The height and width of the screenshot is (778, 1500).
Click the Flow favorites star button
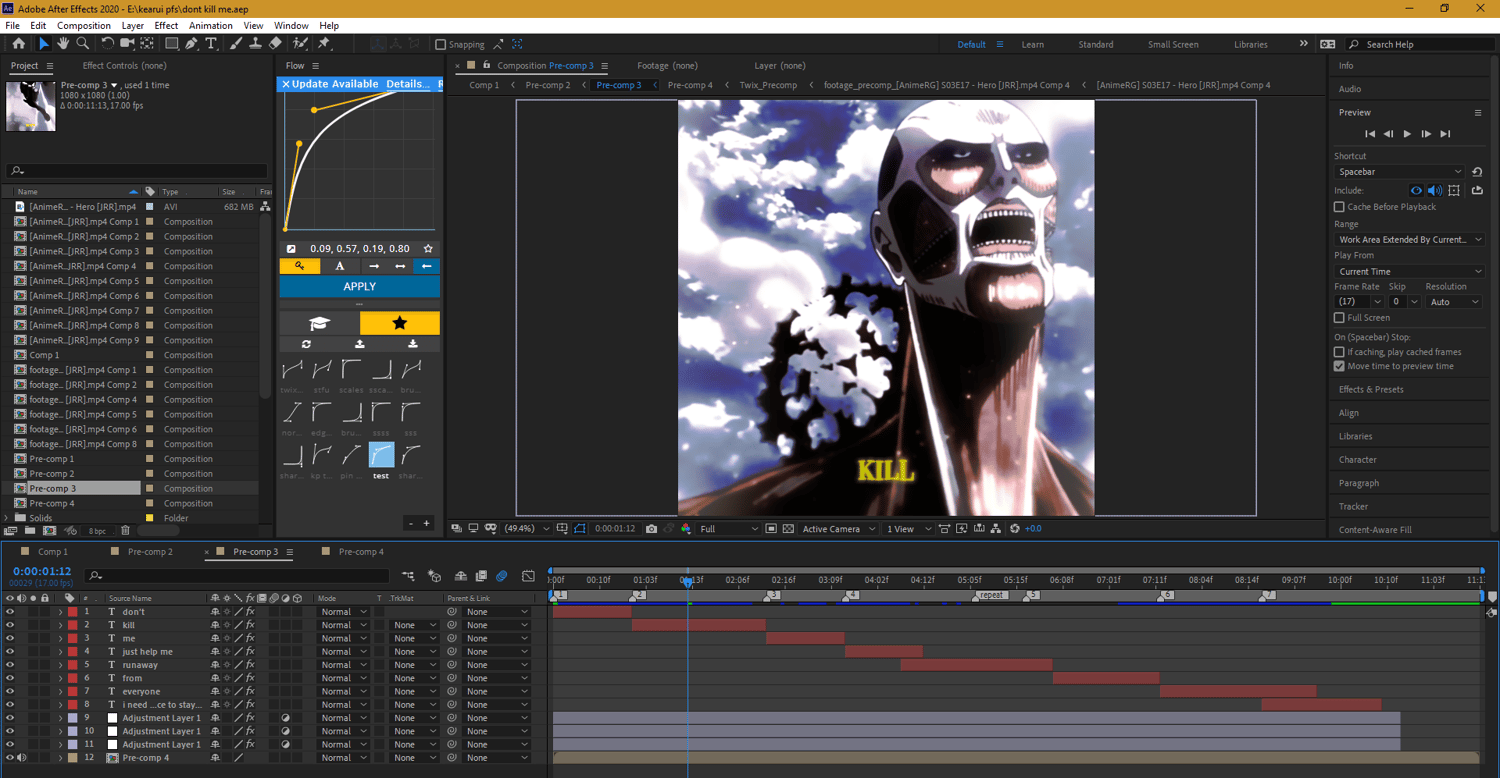pos(399,323)
